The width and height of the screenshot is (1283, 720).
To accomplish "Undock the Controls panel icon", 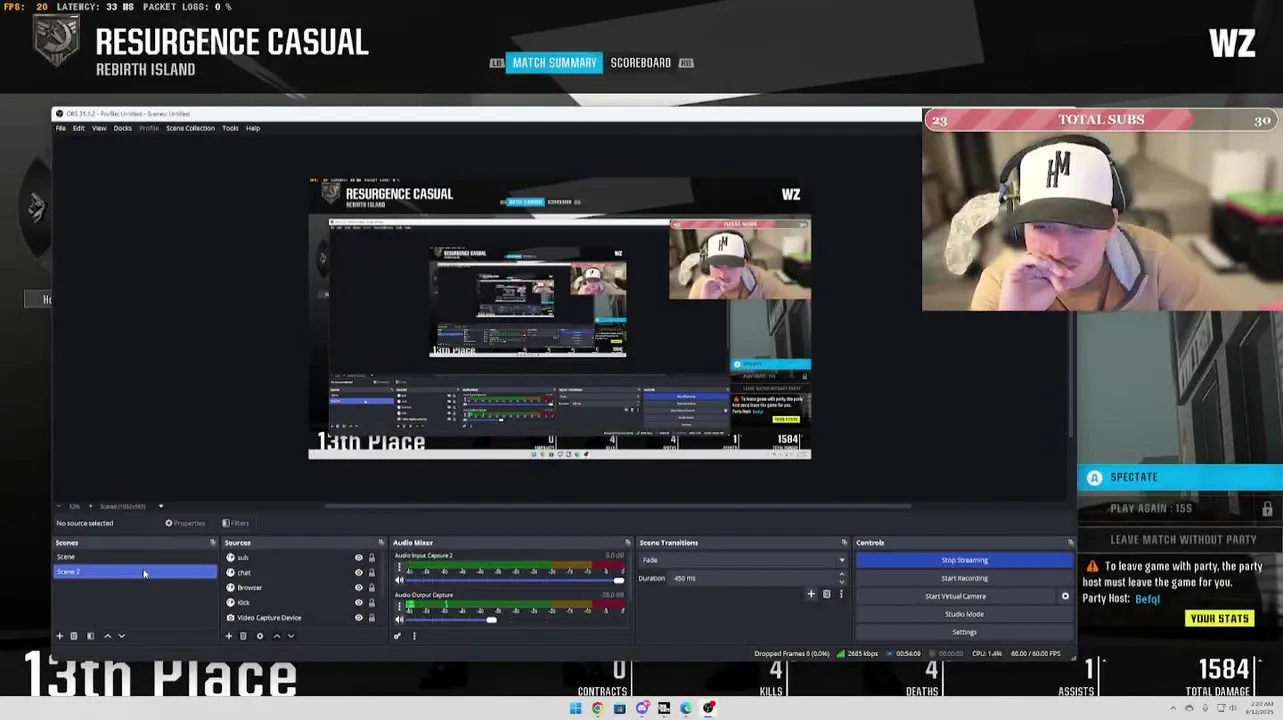I will [x=1071, y=543].
